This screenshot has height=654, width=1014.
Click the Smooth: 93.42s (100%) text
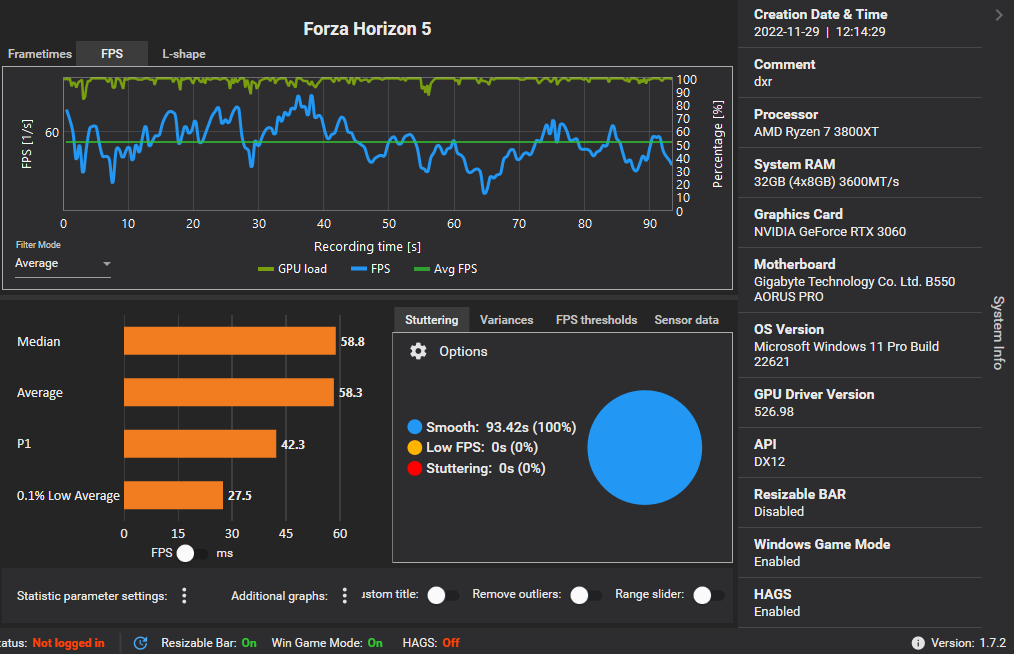501,427
